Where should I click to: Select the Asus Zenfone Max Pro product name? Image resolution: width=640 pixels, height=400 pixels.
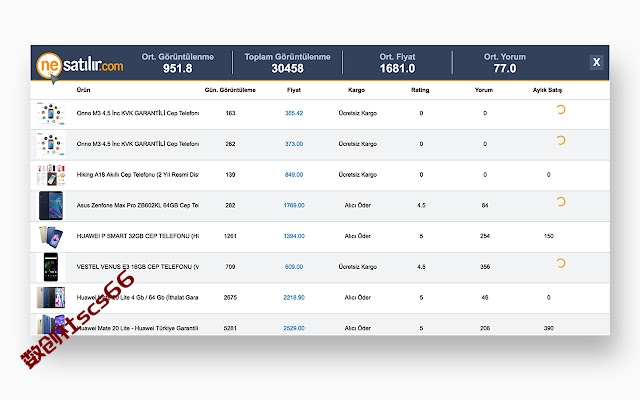click(x=138, y=205)
